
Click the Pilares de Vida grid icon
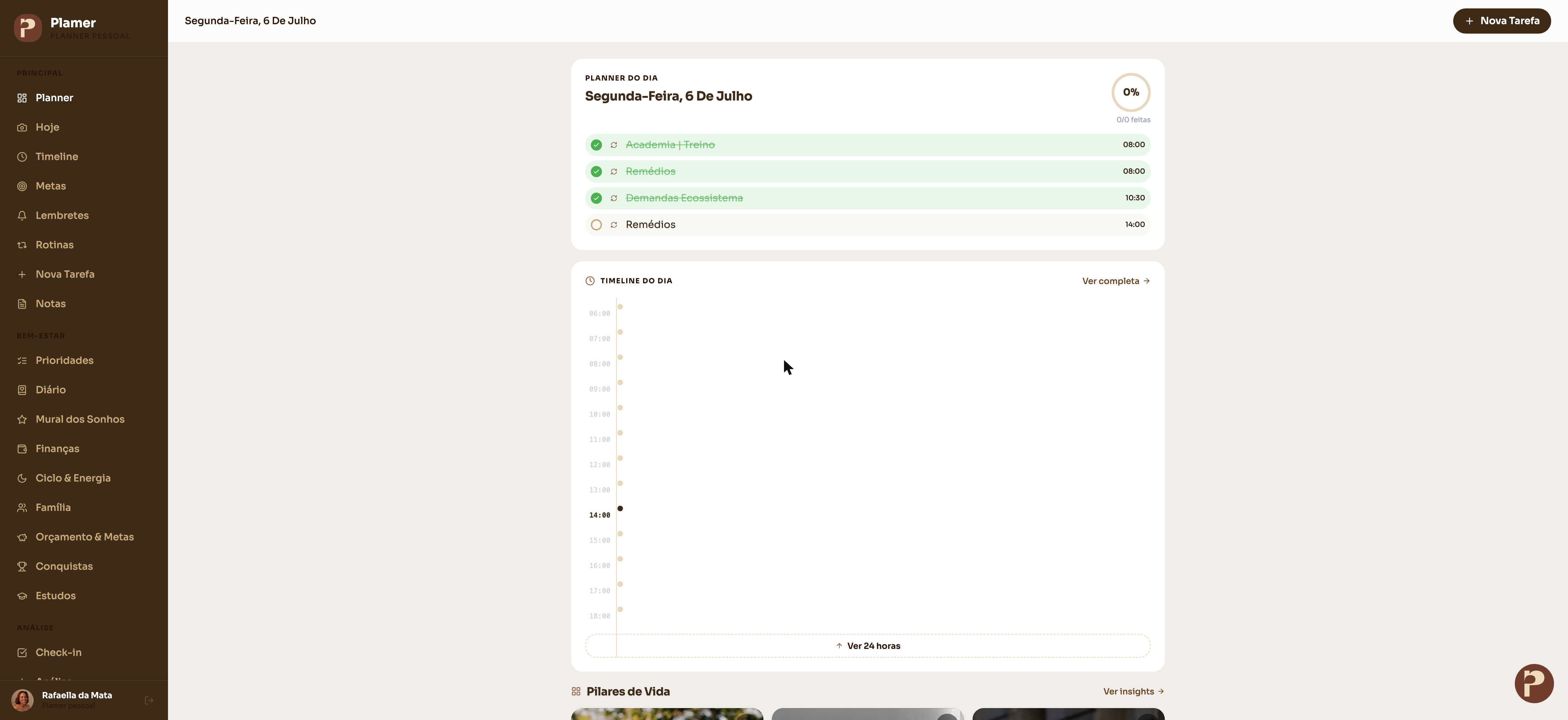coord(576,691)
